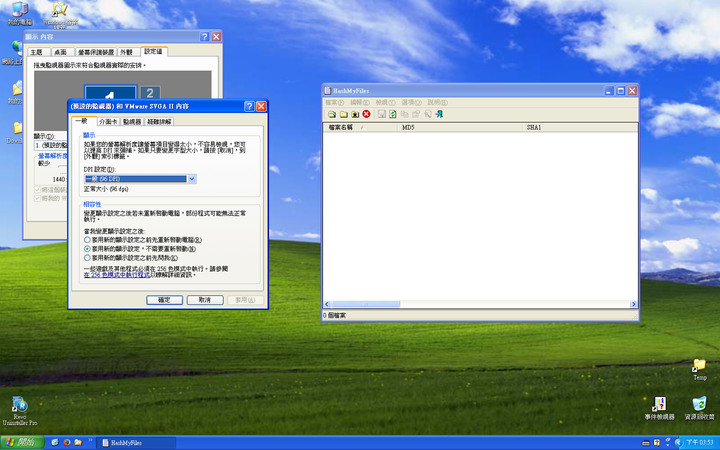Image resolution: width=720 pixels, height=450 pixels.
Task: Click the Save icon in HashMyFiles toolbar
Action: [381, 114]
